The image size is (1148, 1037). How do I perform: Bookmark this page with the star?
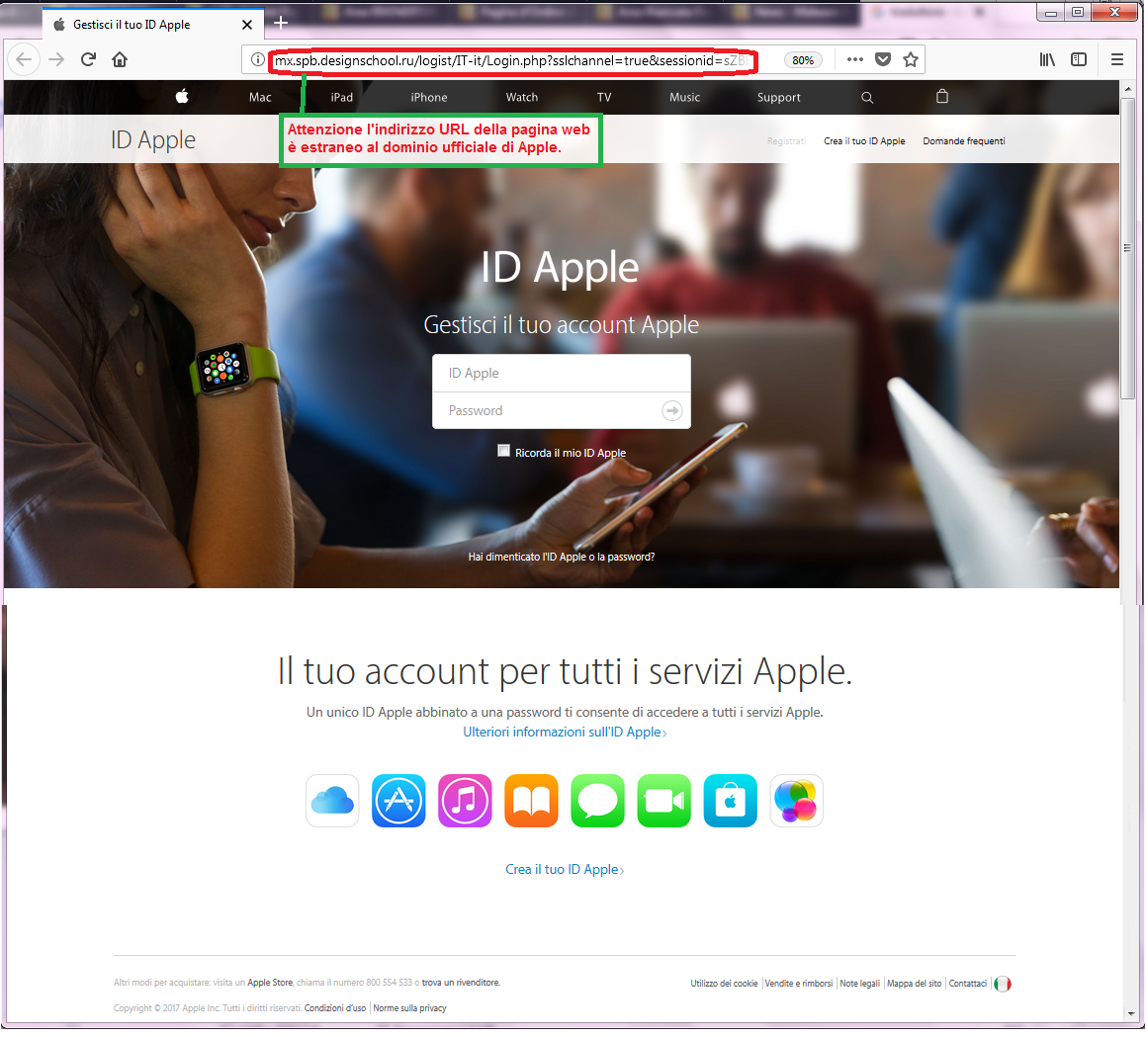tap(912, 60)
